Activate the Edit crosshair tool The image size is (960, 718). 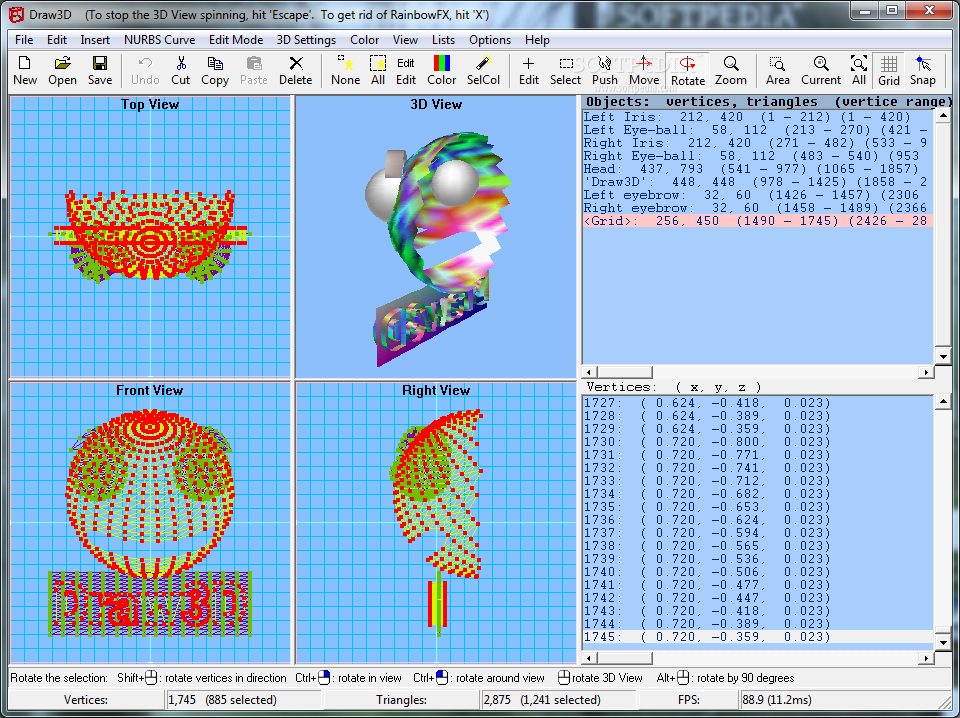(x=528, y=70)
